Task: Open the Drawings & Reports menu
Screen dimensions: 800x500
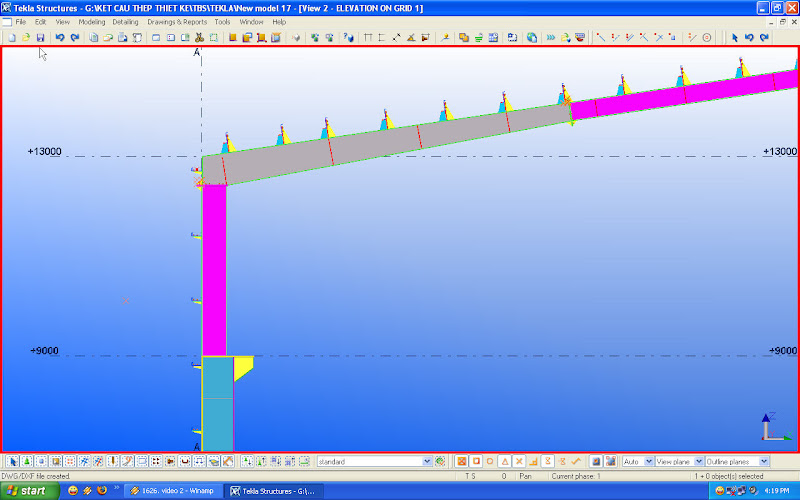Action: (x=177, y=21)
